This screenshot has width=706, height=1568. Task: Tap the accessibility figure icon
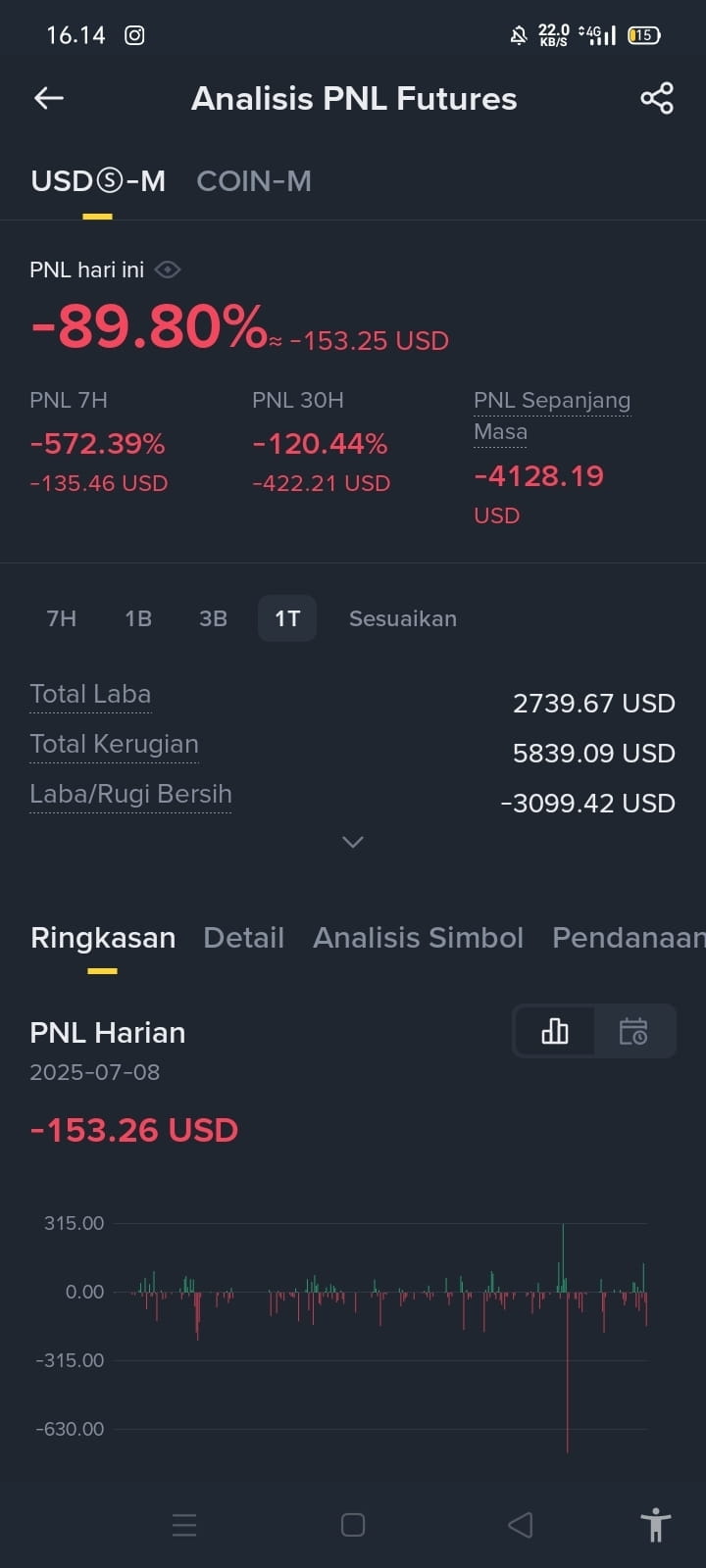(x=655, y=1525)
